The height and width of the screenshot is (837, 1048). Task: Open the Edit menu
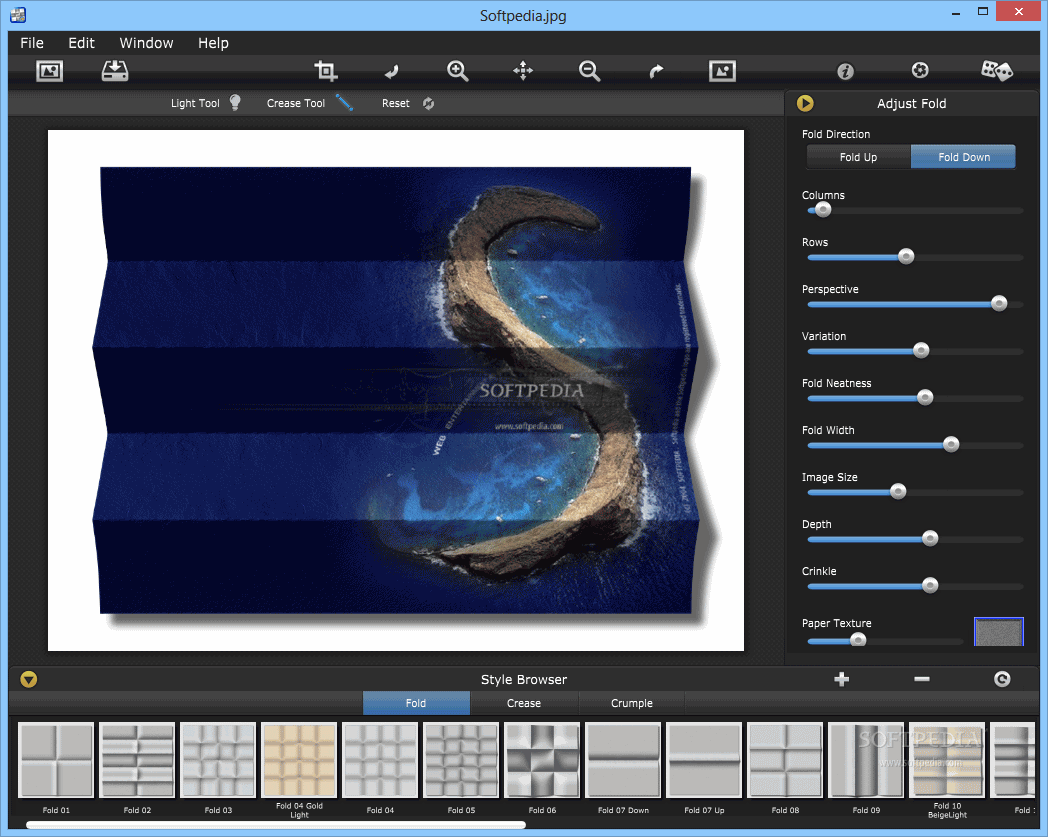tap(82, 43)
